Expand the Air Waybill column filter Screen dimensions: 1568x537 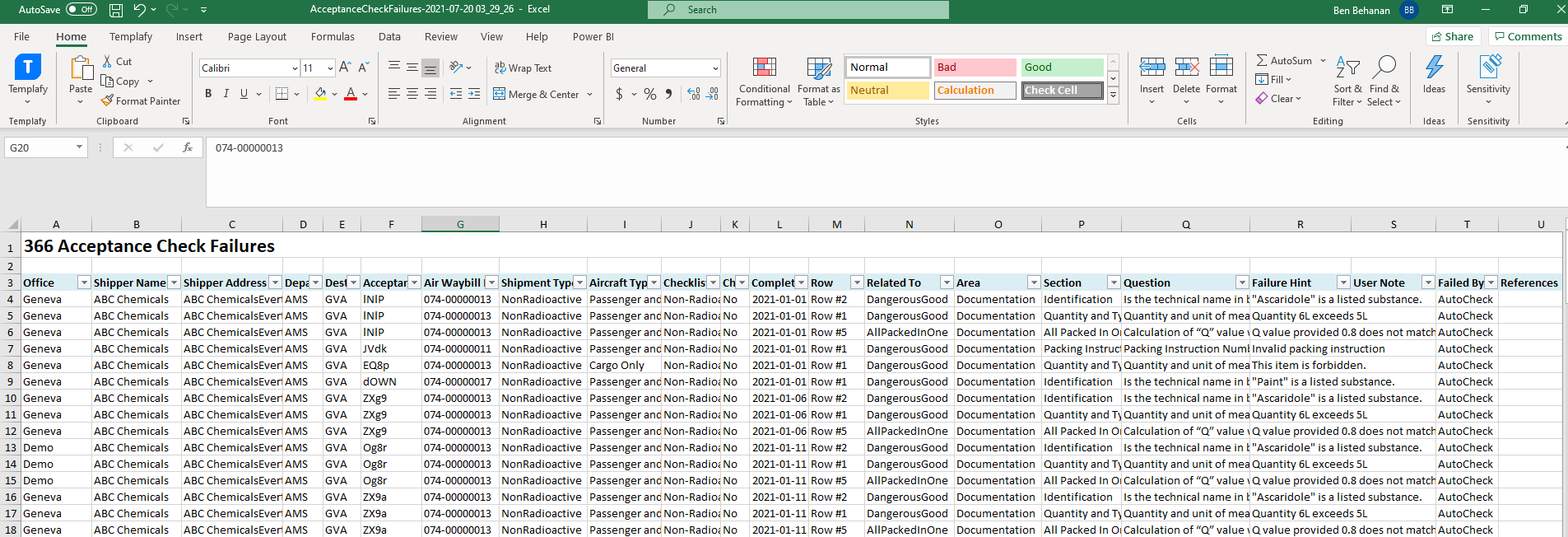(491, 283)
